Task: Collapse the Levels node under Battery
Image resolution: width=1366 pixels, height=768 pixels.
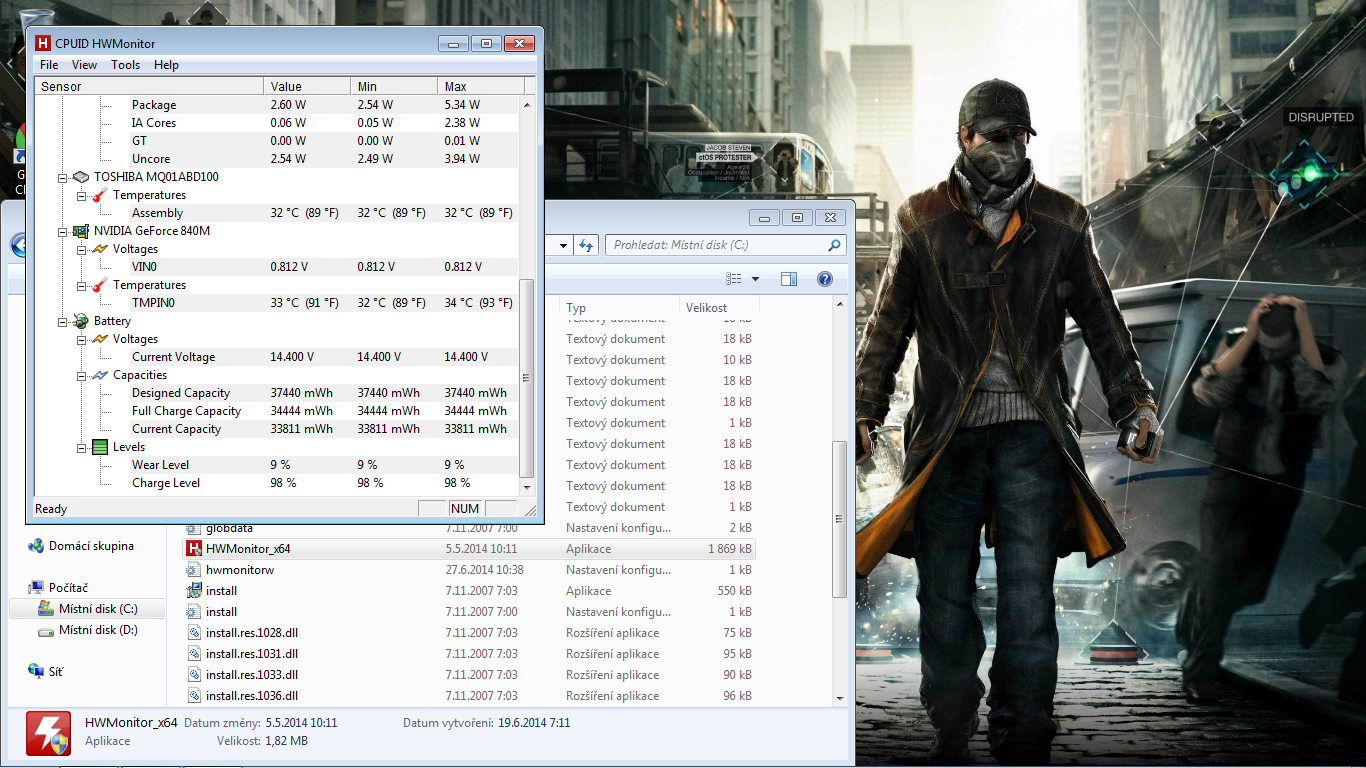Action: (x=81, y=447)
